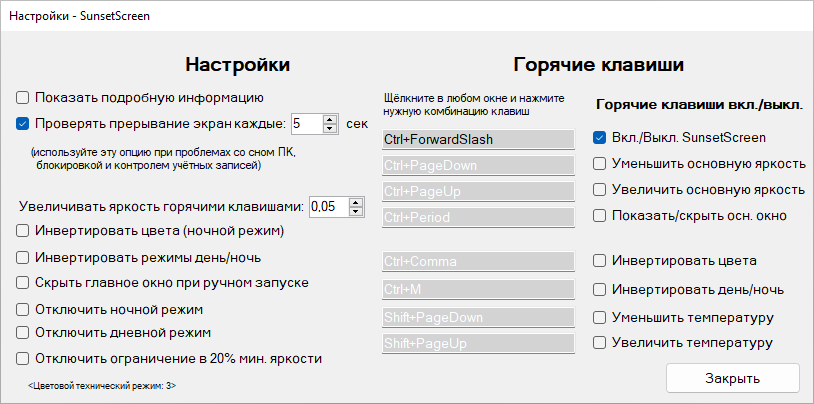Screen dimensions: 814x404
Task: Click the Ctrl+ForwardSlash hotkey field
Action: coord(475,139)
